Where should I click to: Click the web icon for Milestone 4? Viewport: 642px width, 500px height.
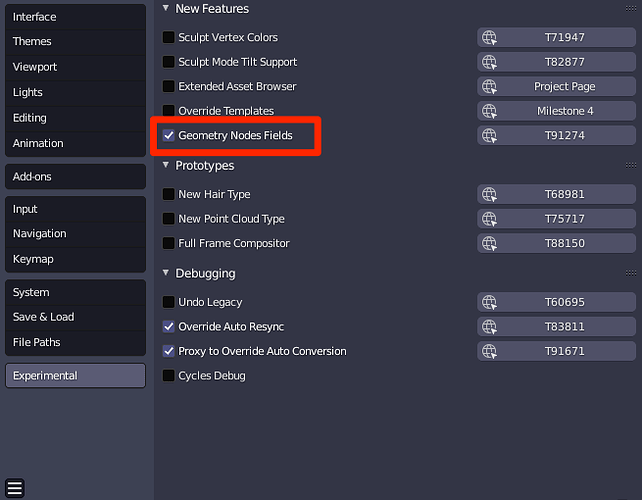coord(489,111)
